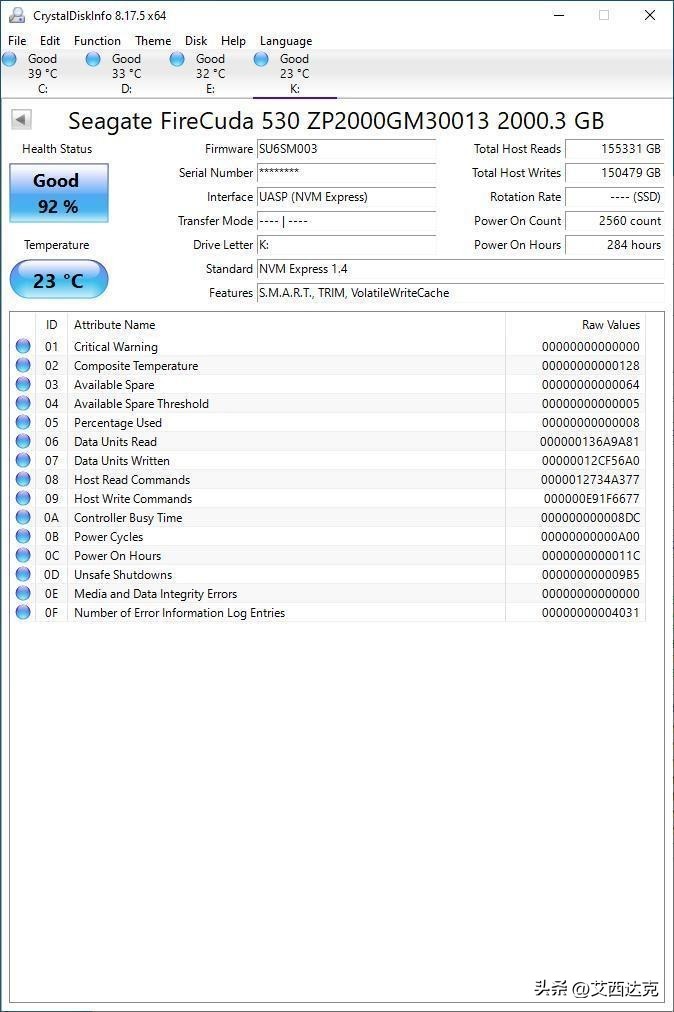
Task: Select the Controller Busy Time attribute name
Action: click(x=128, y=518)
